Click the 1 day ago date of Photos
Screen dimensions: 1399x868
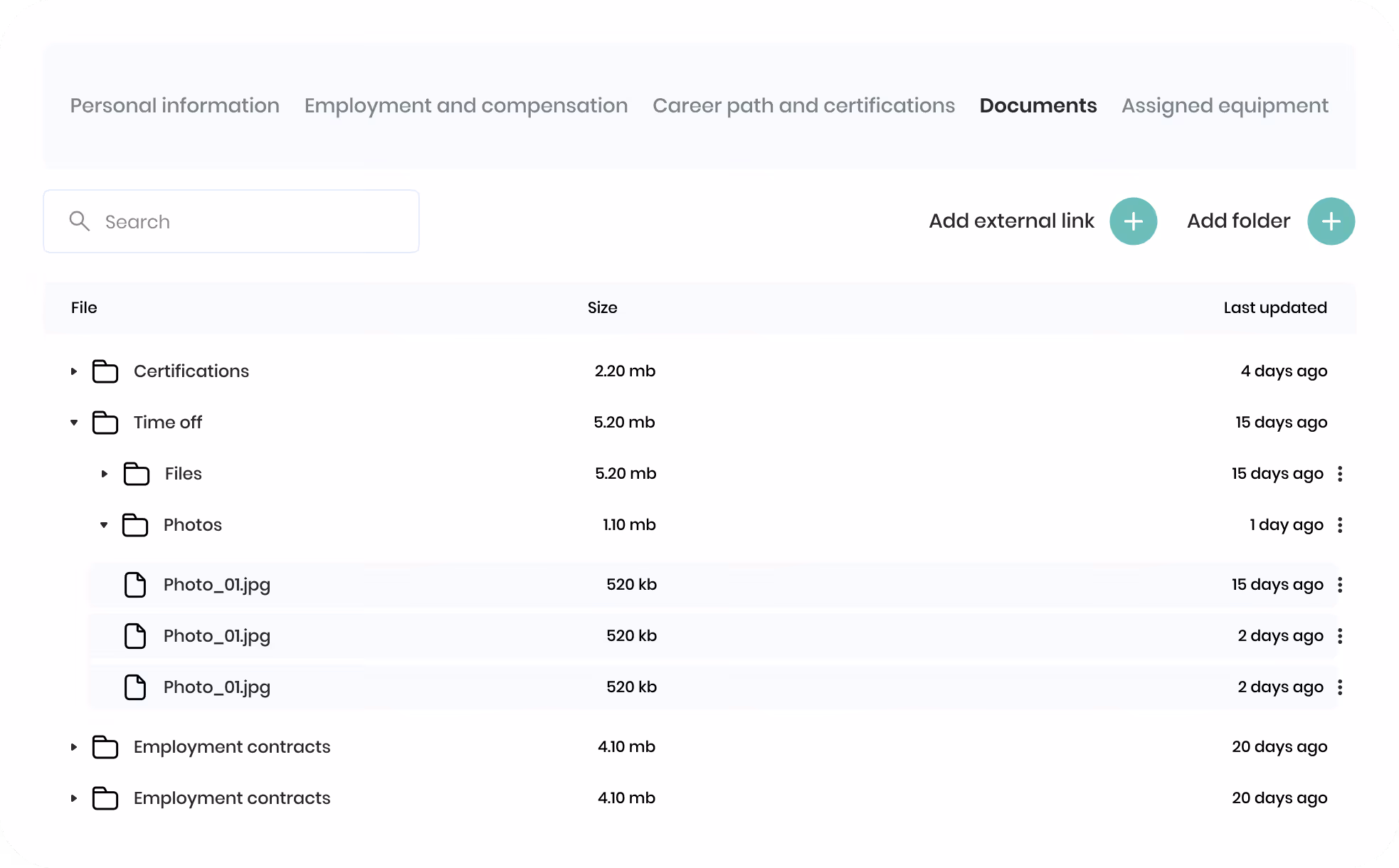[x=1287, y=525]
